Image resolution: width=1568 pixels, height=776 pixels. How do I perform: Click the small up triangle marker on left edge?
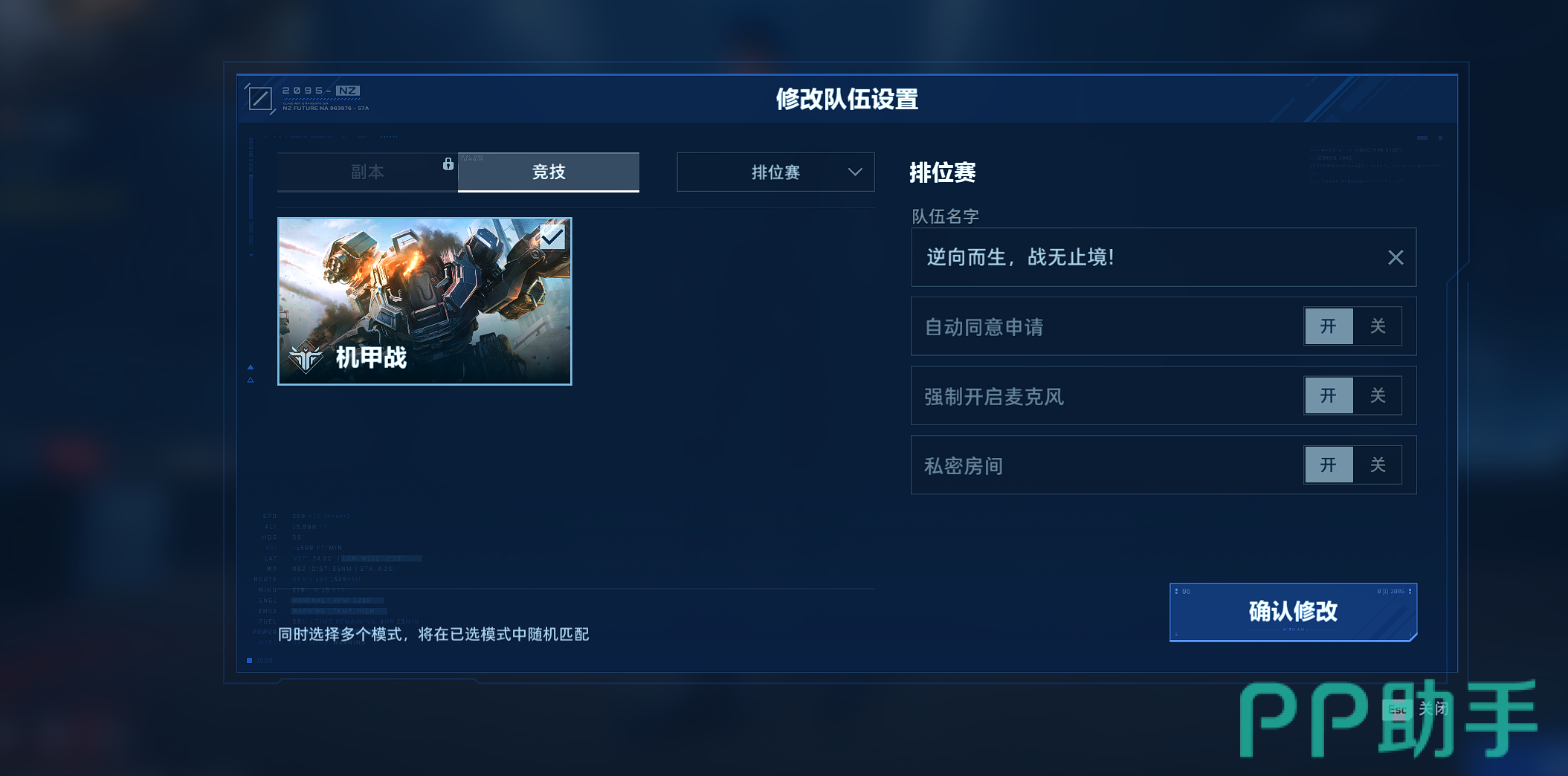point(251,367)
